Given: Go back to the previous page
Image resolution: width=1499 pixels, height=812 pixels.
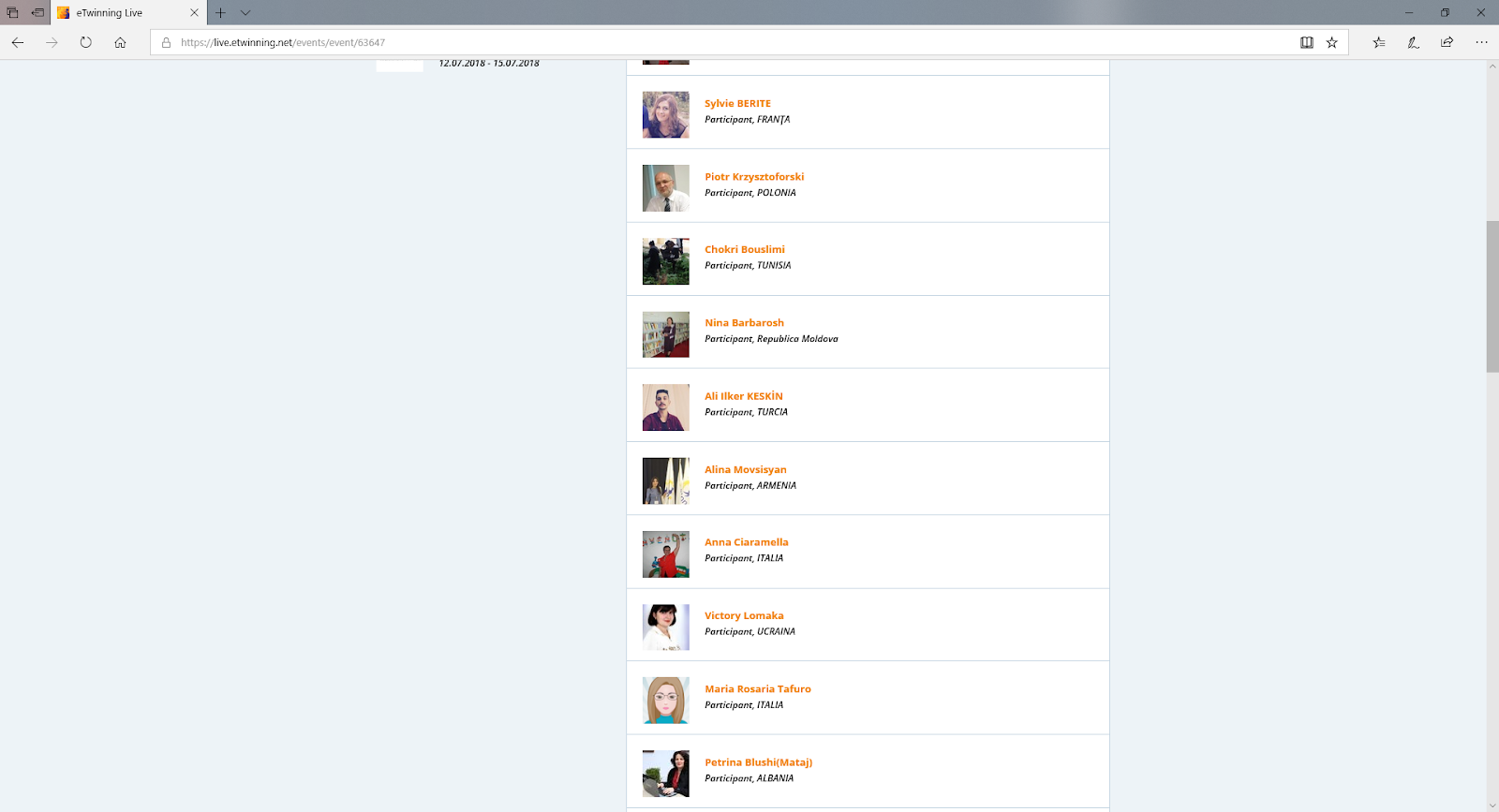Looking at the screenshot, I should point(18,42).
